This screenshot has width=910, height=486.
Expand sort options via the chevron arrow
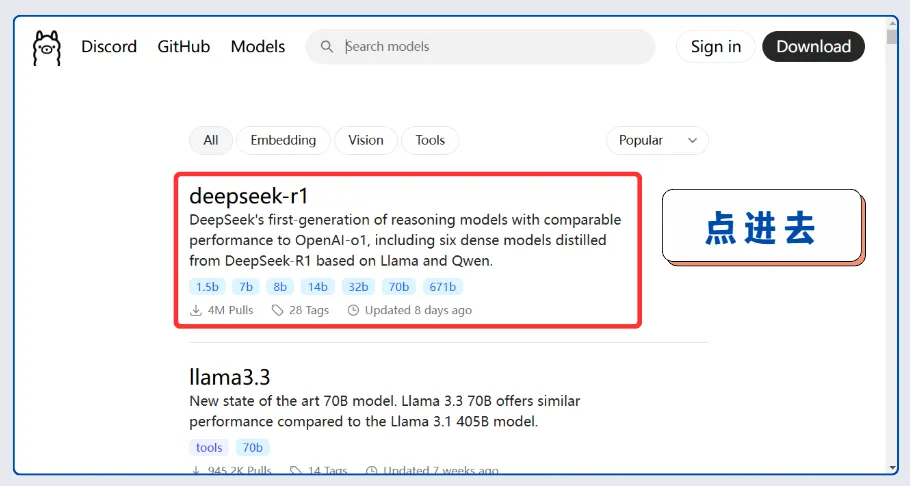pyautogui.click(x=692, y=141)
